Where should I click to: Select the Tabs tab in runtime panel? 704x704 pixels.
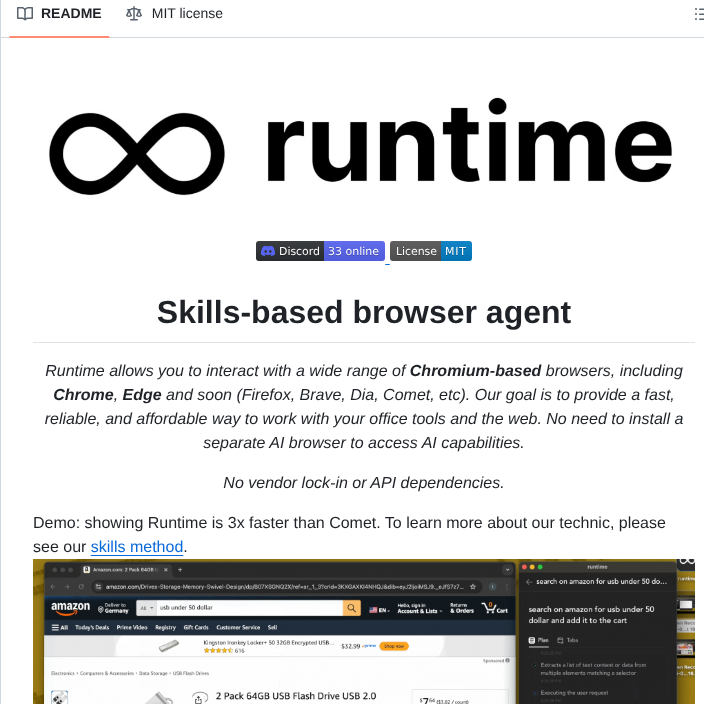568,640
